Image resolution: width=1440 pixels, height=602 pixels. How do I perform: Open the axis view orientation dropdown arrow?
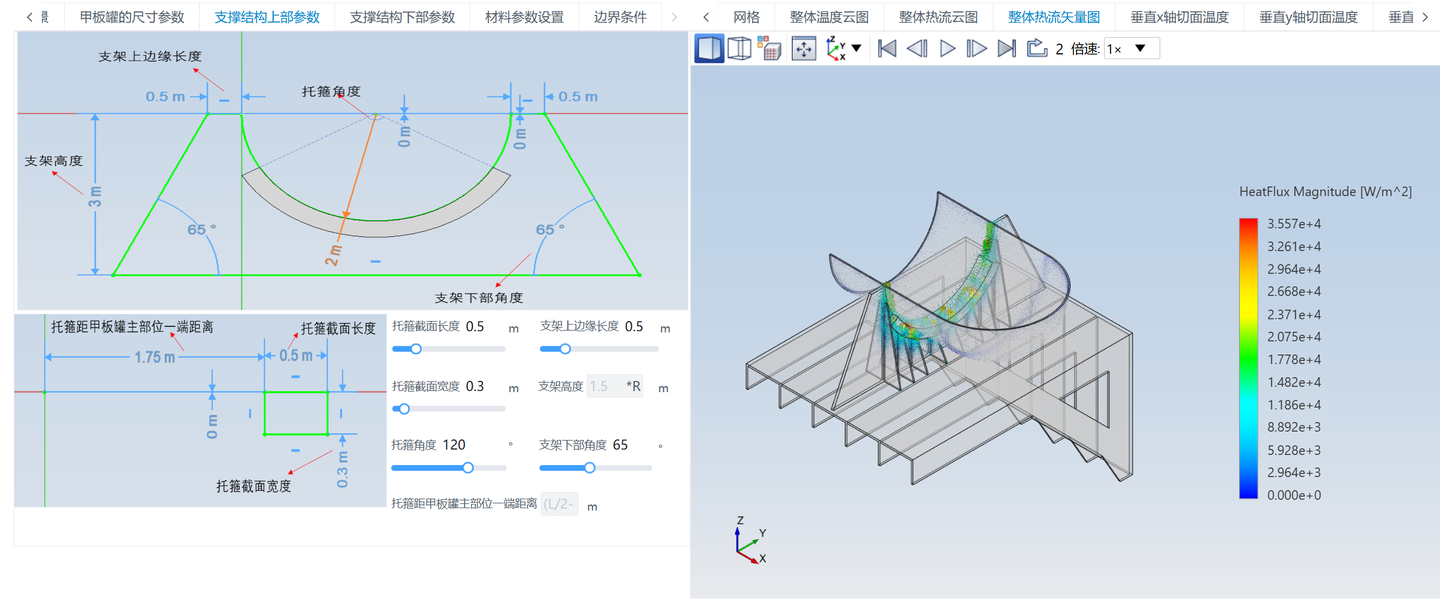click(x=856, y=48)
